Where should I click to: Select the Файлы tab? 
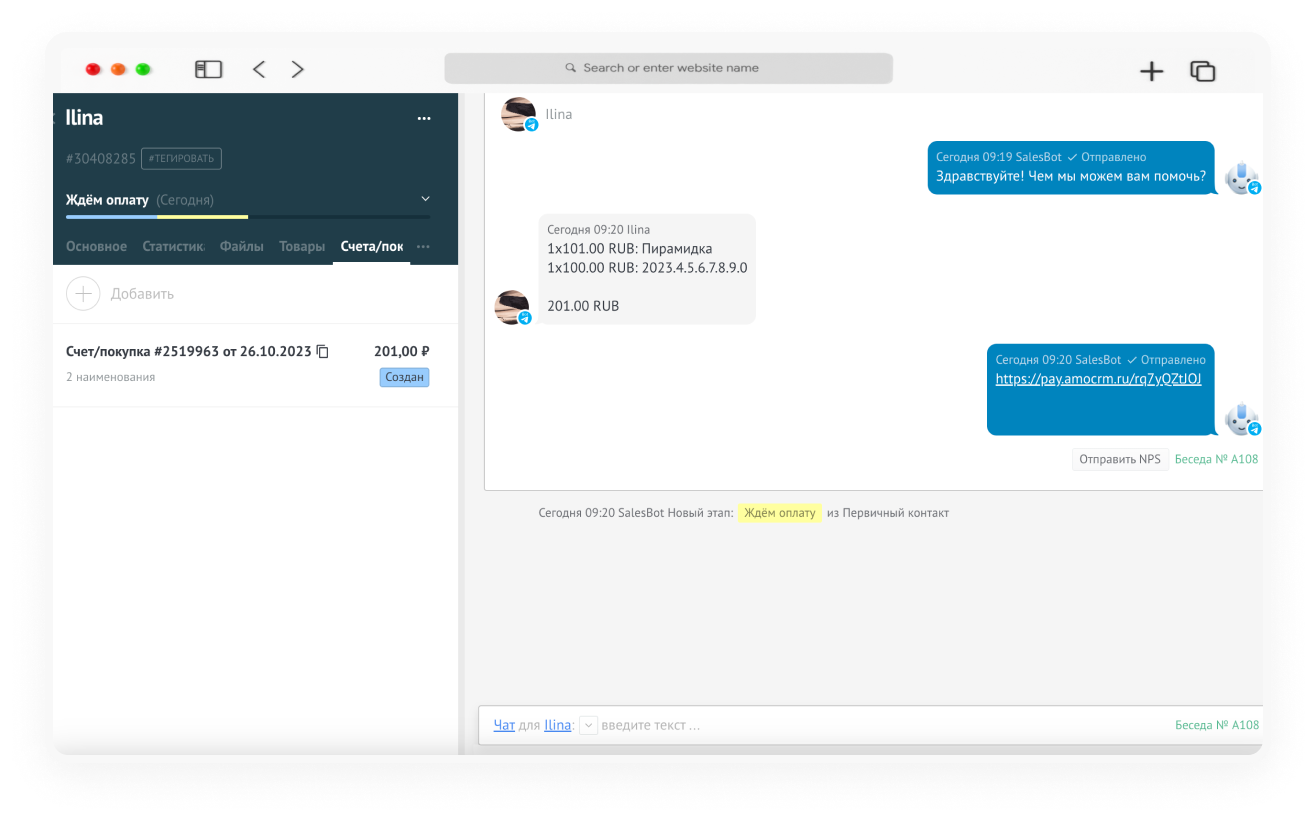pyautogui.click(x=242, y=246)
